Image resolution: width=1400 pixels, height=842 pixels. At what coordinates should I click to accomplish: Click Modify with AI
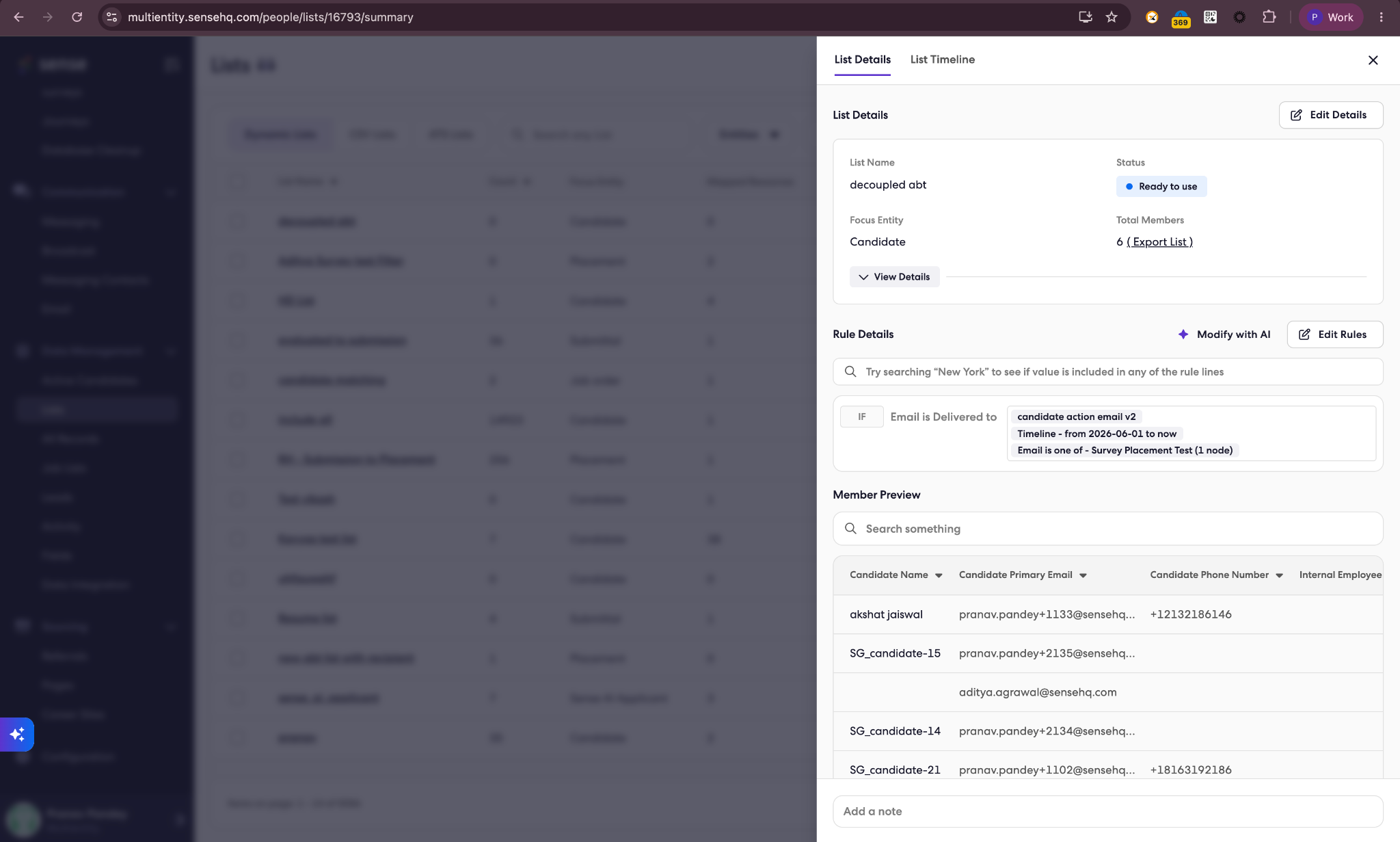click(x=1224, y=334)
